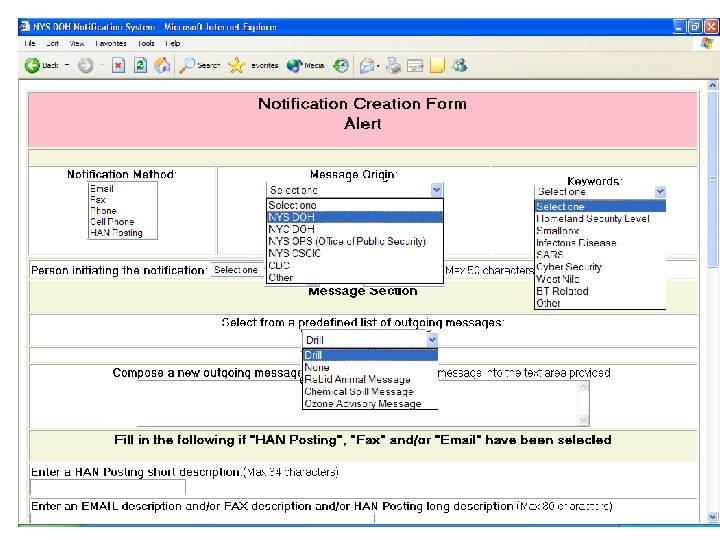Pick Smallpox keyword

(600, 231)
